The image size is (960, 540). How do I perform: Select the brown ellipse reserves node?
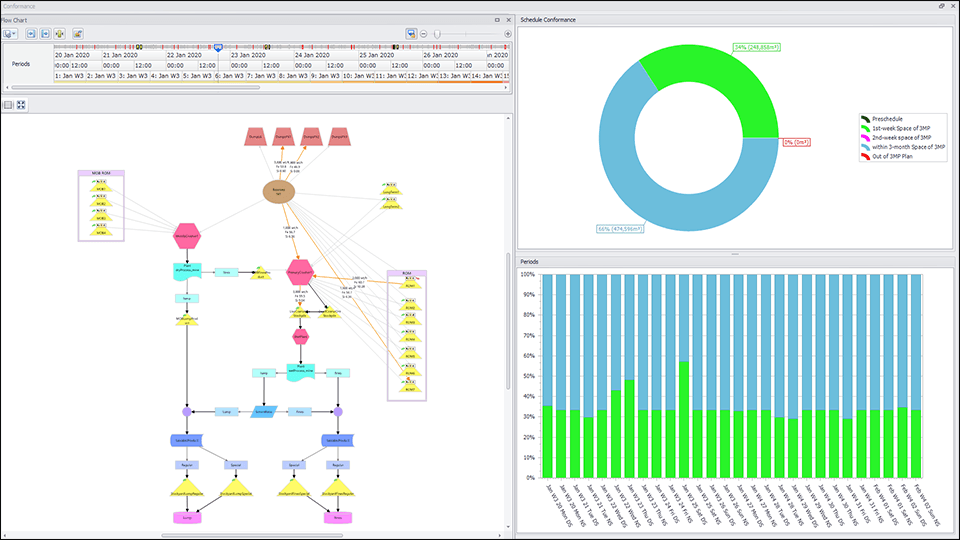click(x=279, y=192)
